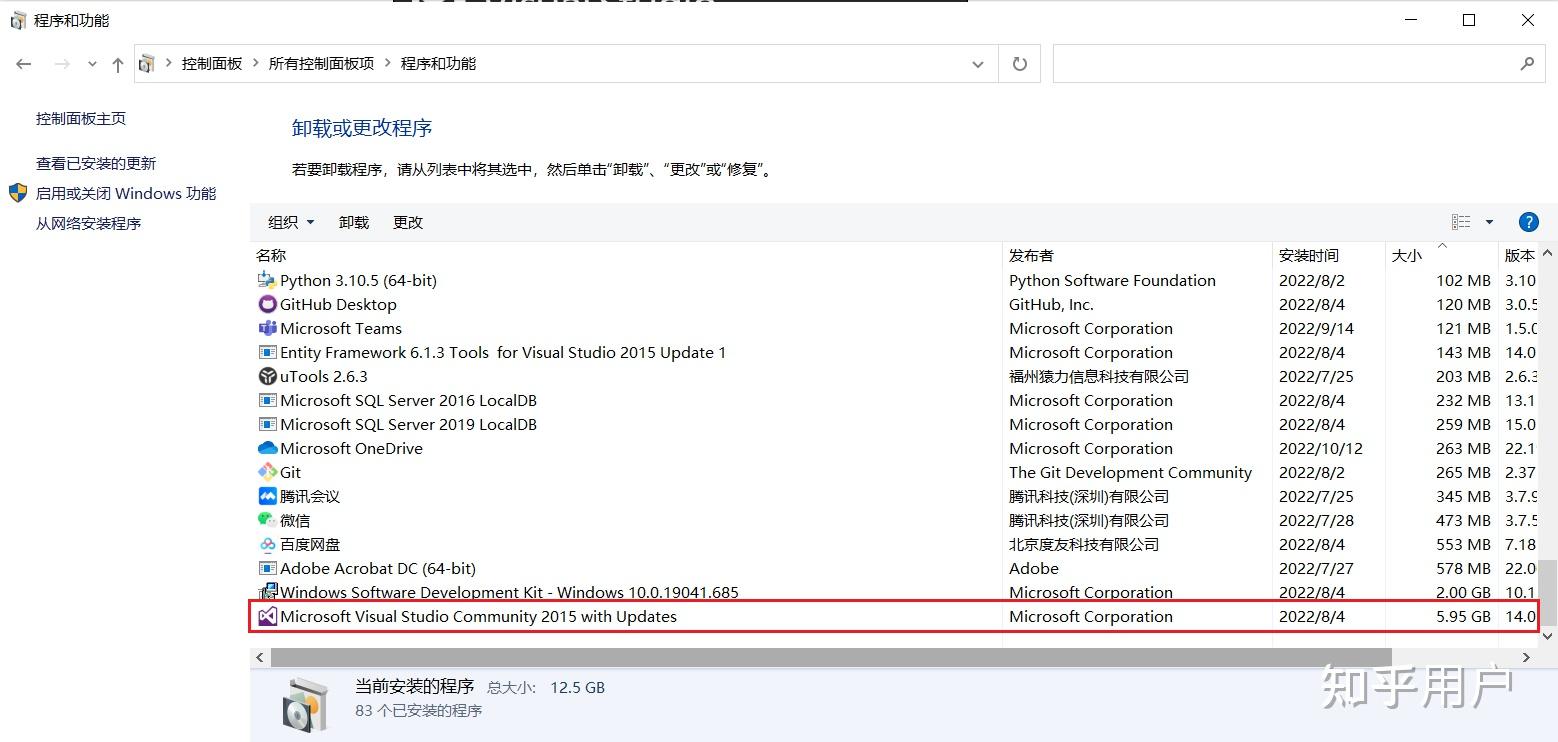
Task: Select the Git program name
Action: (x=290, y=472)
